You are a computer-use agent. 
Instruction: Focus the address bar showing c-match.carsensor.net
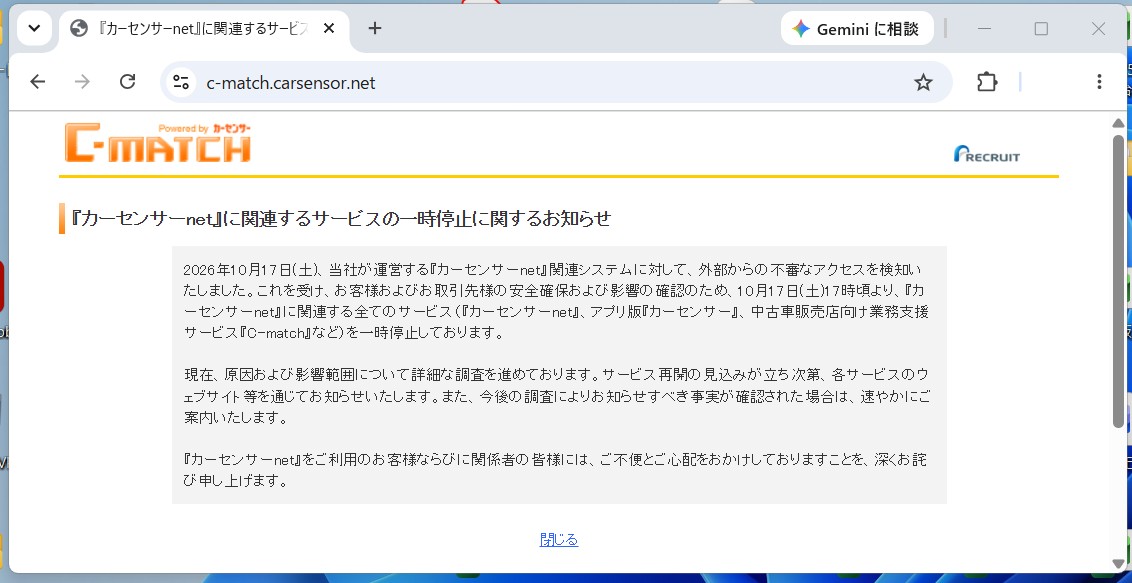(556, 82)
